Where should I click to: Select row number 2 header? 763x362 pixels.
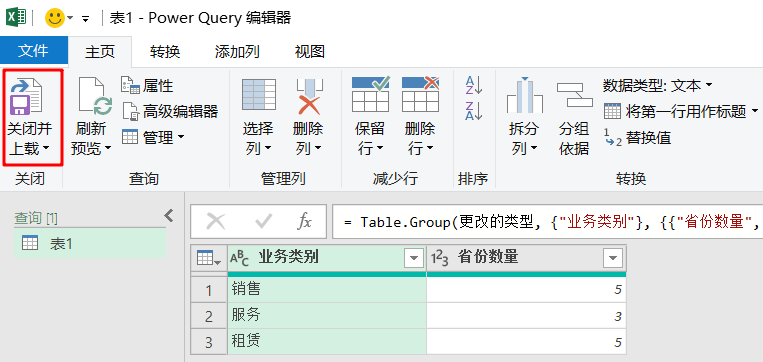tap(209, 316)
